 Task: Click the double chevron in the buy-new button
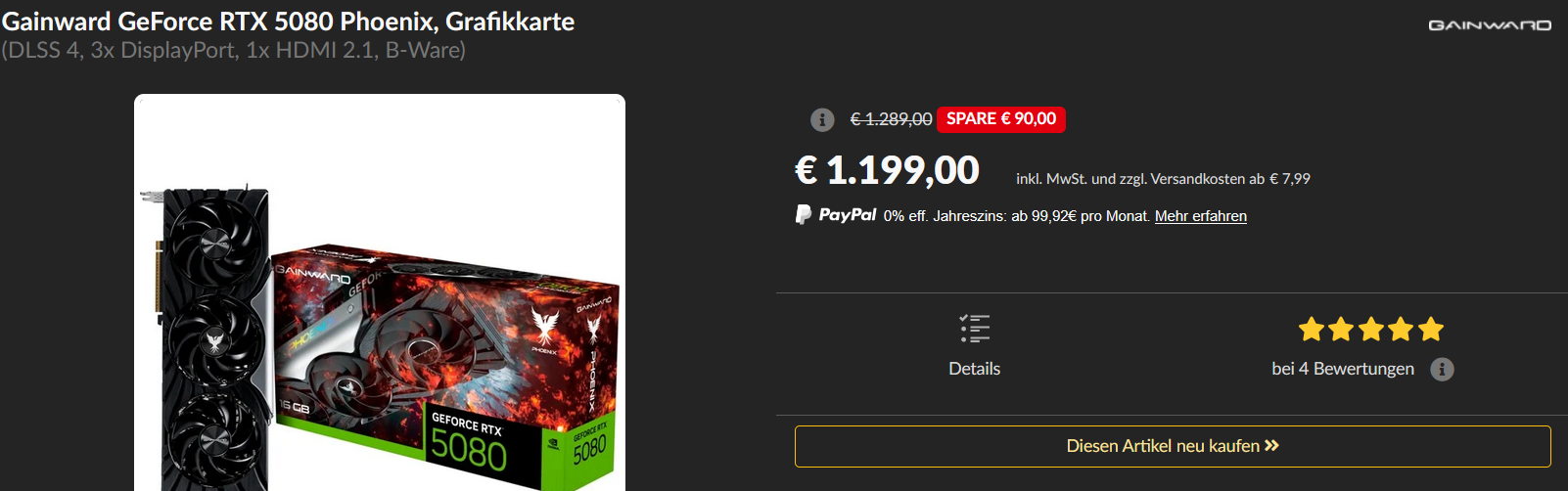tap(1271, 446)
